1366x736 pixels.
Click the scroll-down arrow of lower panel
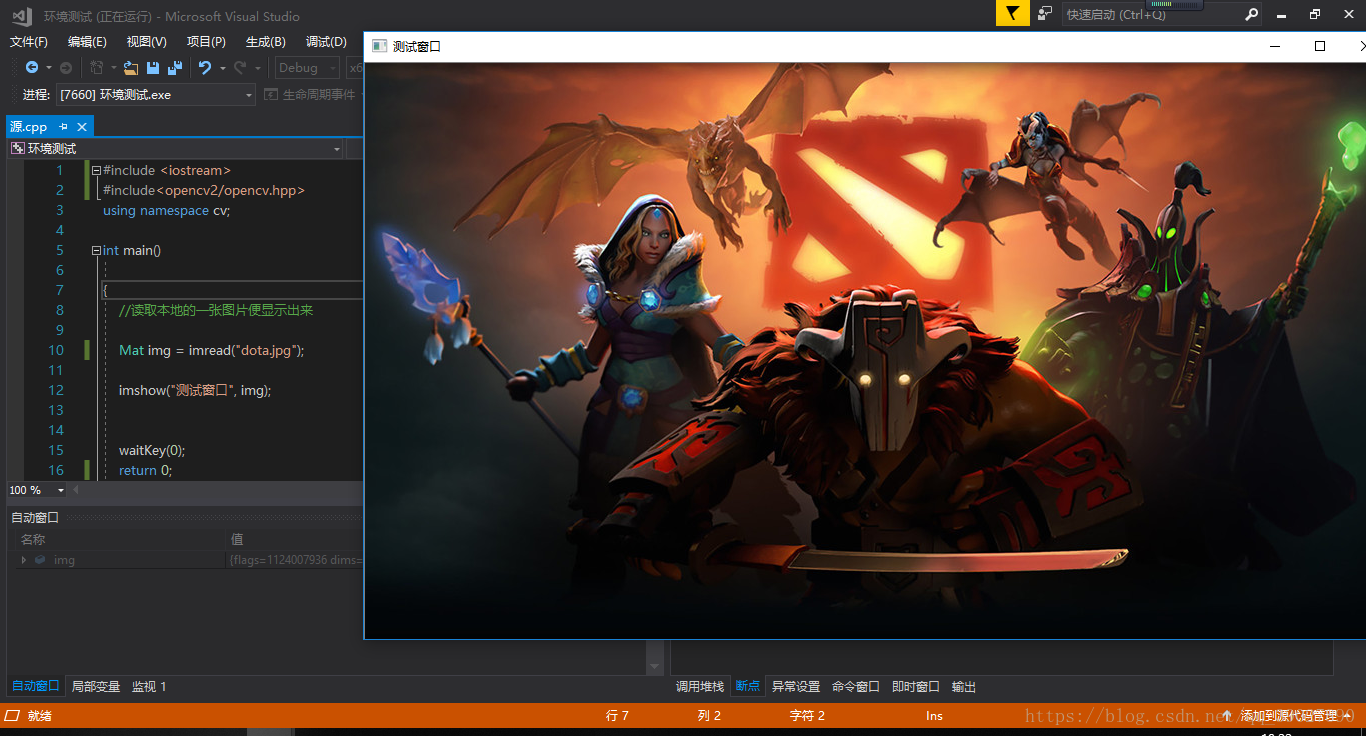[655, 667]
